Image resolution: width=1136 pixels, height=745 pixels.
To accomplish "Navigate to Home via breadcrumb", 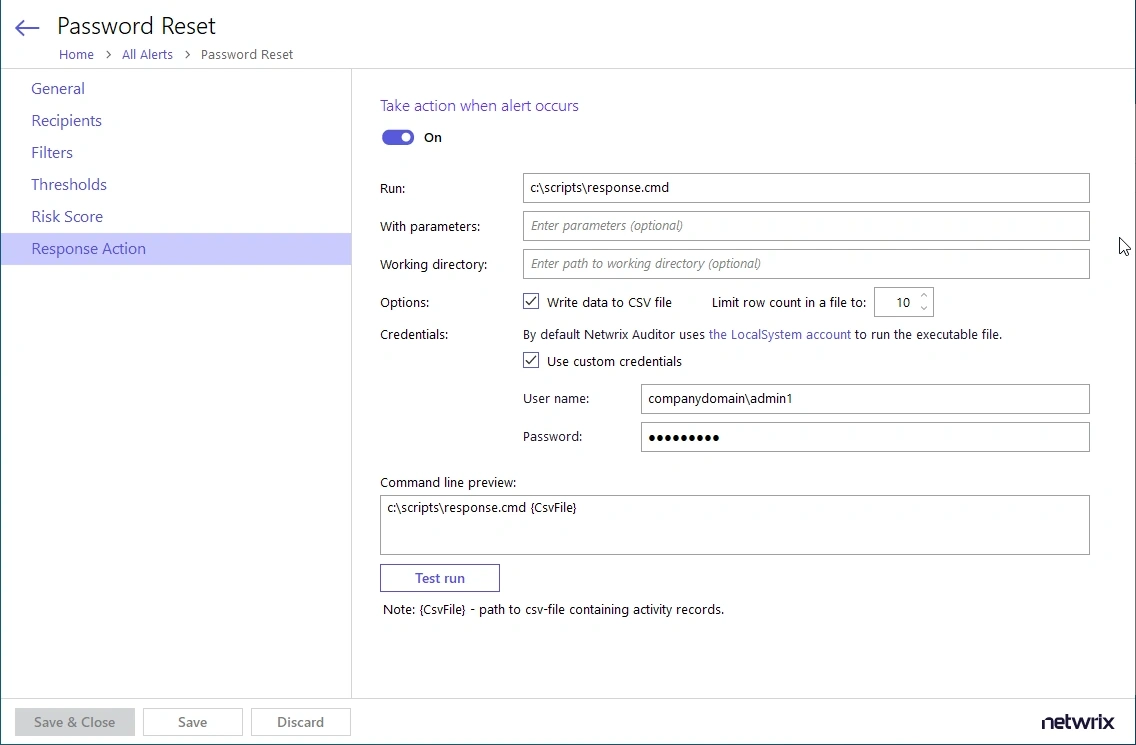I will [x=76, y=54].
